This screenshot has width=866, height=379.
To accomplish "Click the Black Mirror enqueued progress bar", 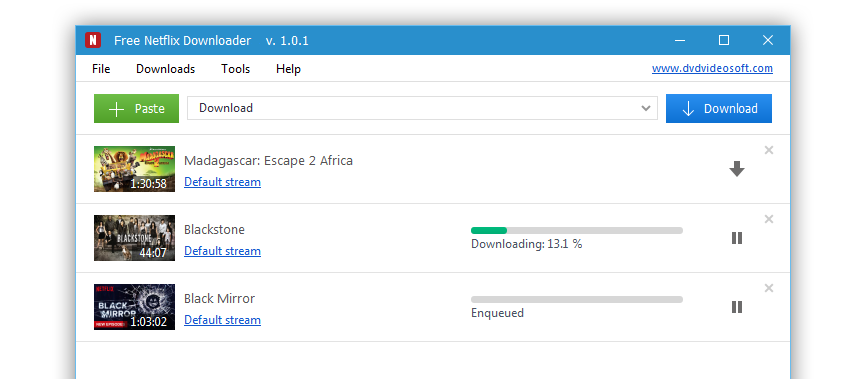I will (577, 299).
